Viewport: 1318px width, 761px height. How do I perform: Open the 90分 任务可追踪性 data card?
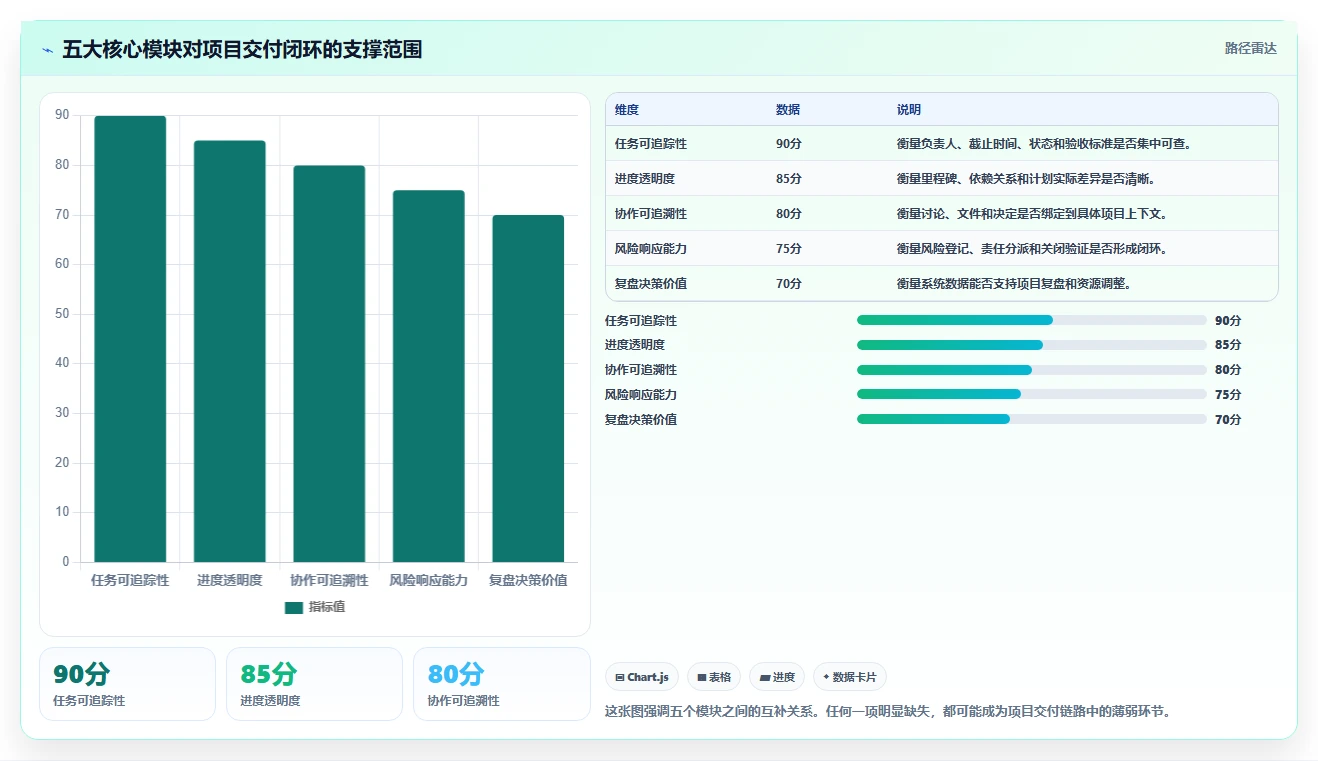click(x=127, y=684)
